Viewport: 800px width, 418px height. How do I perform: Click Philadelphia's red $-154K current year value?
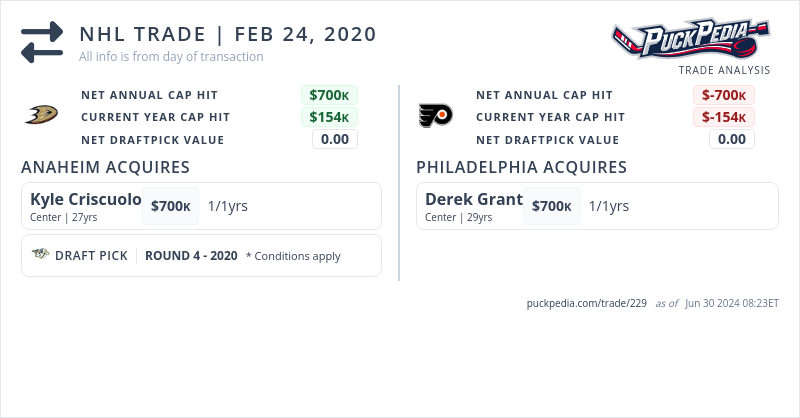pos(724,117)
